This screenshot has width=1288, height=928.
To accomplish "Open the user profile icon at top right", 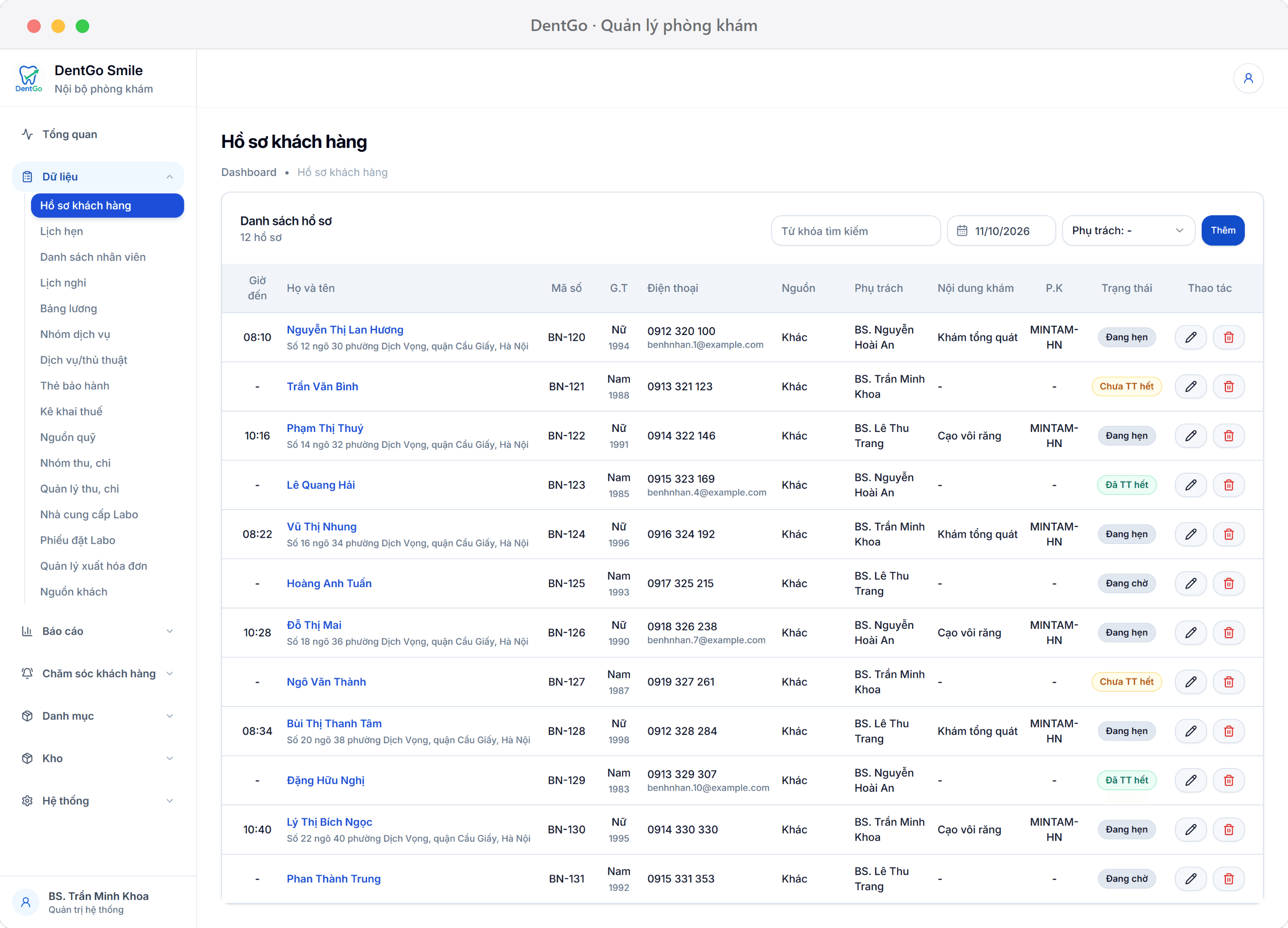I will click(1248, 79).
